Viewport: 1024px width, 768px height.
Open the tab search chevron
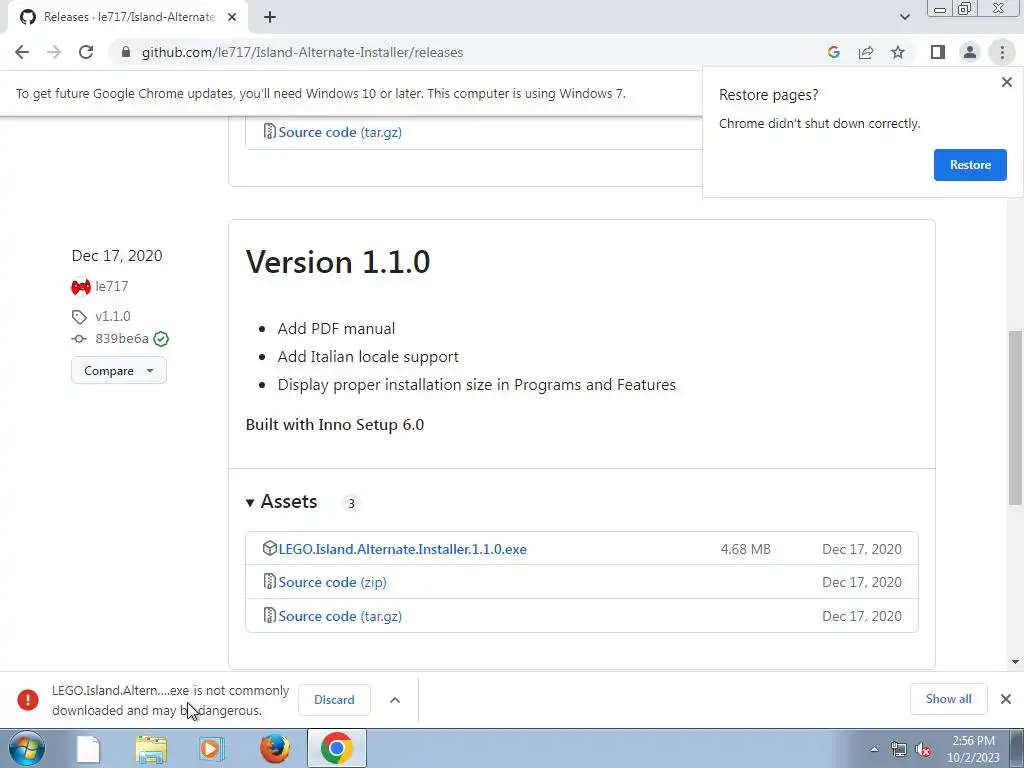point(904,17)
